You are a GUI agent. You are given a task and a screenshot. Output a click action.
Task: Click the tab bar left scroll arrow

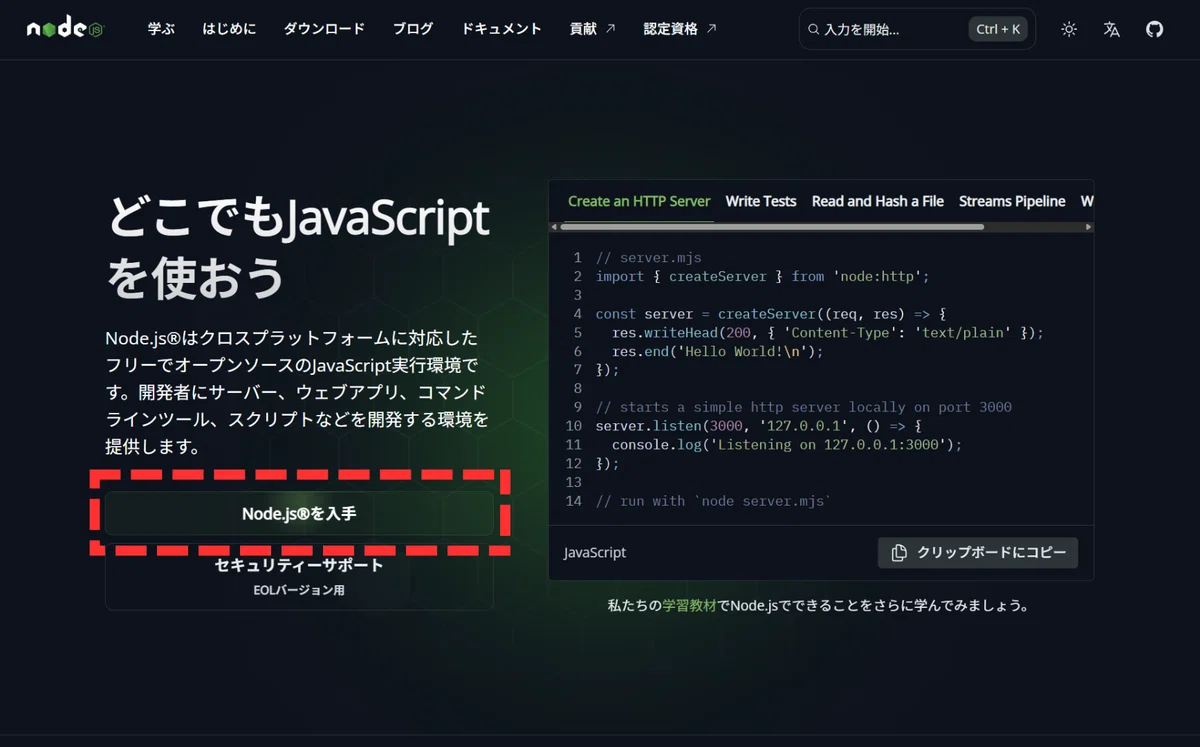click(x=554, y=227)
